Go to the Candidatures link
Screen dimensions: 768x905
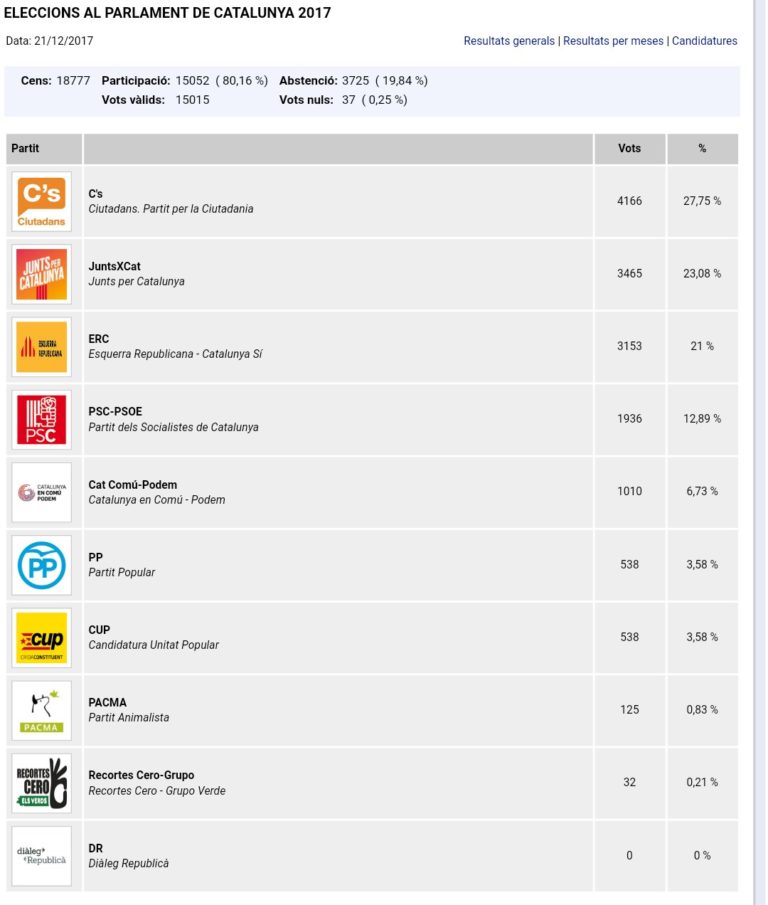(x=704, y=41)
